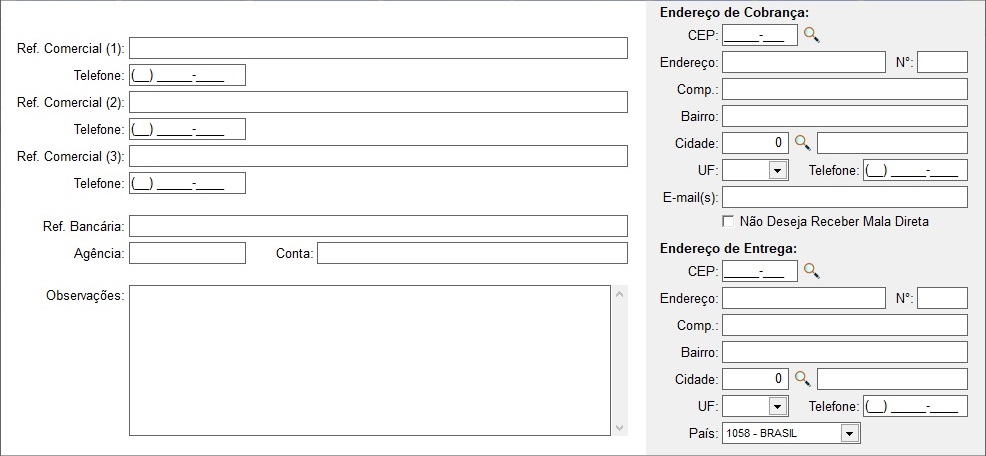The width and height of the screenshot is (986, 456).
Task: Select the billing E-mail(s) field
Action: coord(845,197)
